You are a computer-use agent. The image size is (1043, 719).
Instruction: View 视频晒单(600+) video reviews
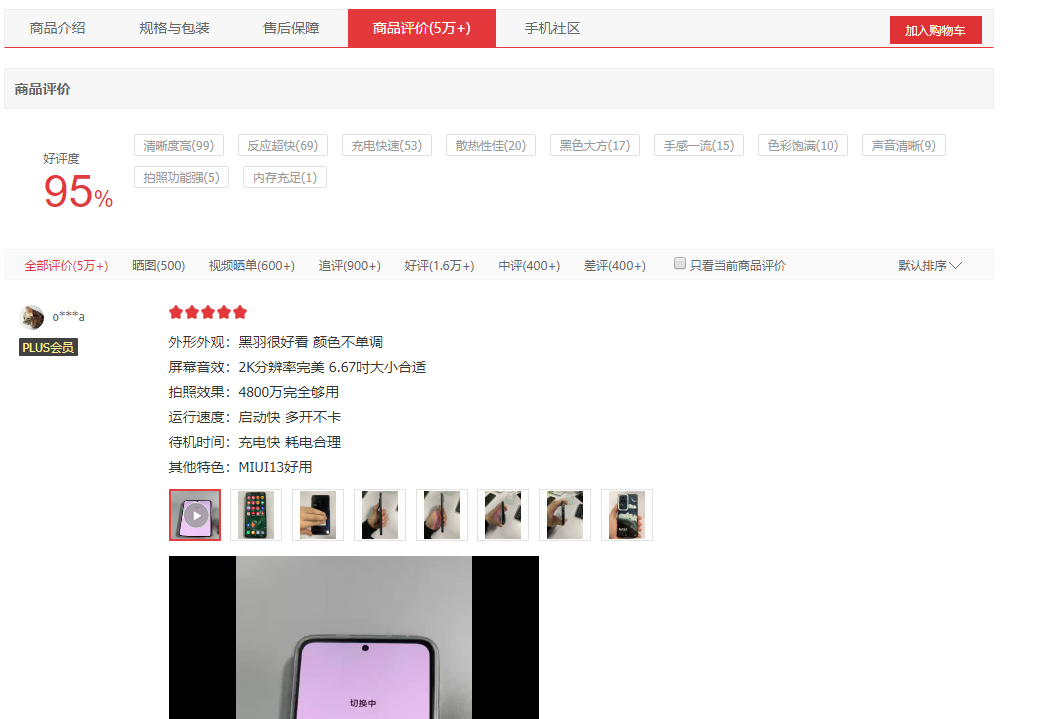point(251,265)
